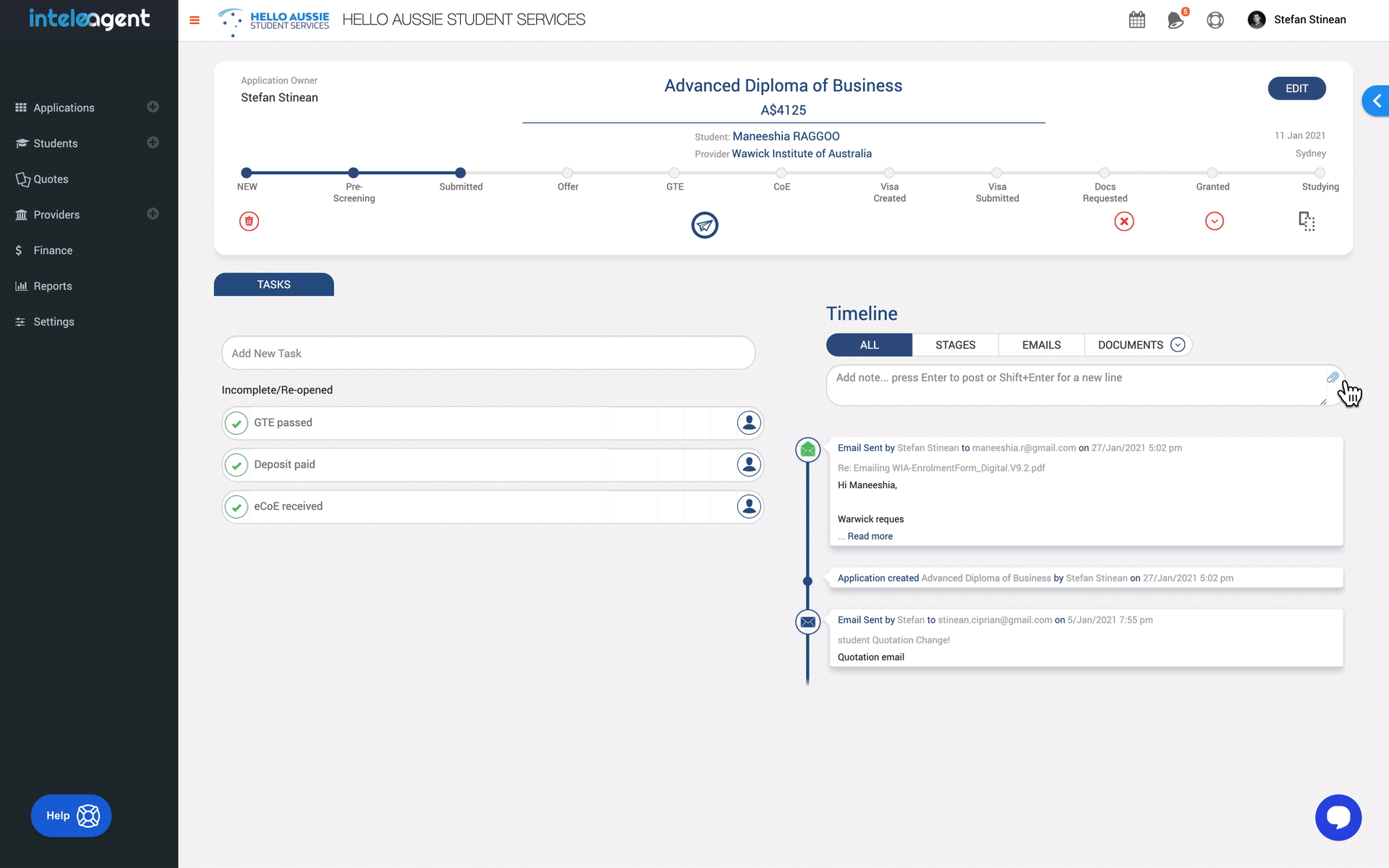Click the Offer stage marker on progress bar
The image size is (1389, 868).
pyautogui.click(x=567, y=173)
